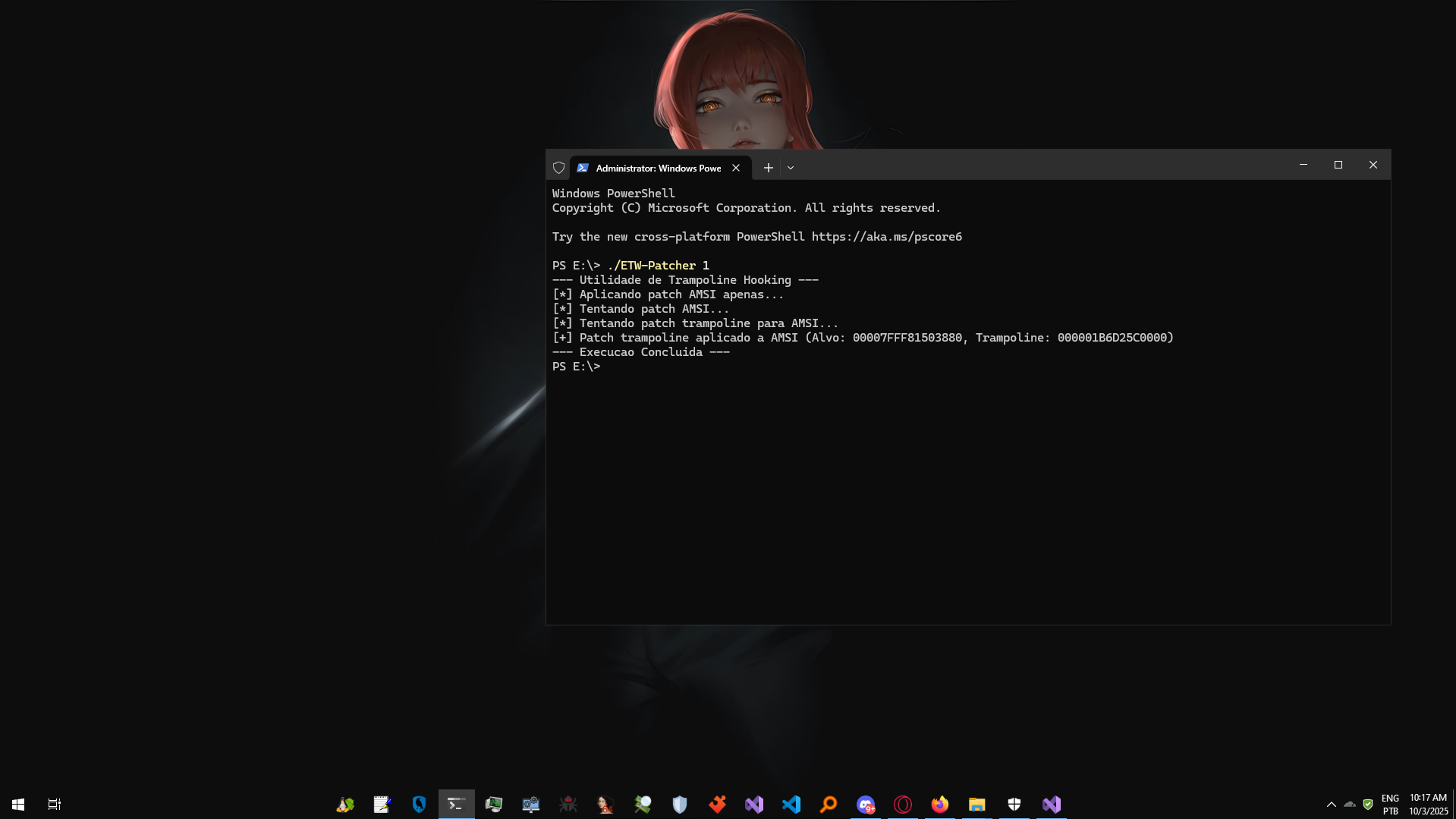Click the green shield tray icon
This screenshot has height=819, width=1456.
click(1368, 805)
